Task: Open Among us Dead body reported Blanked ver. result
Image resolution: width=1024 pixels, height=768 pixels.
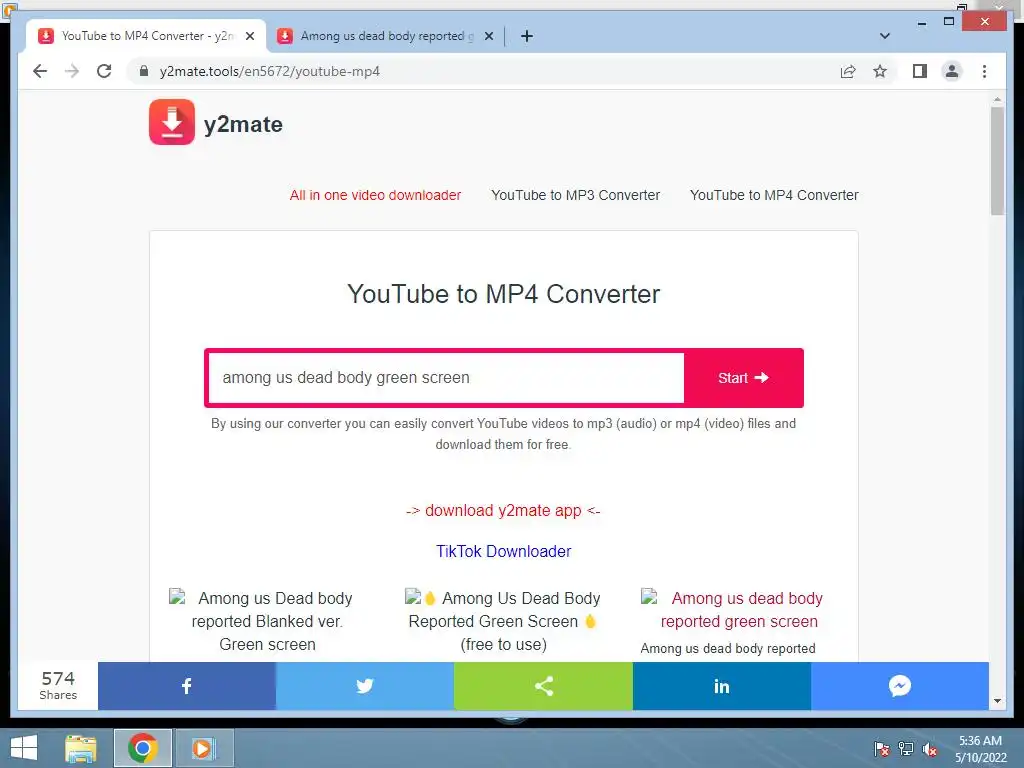Action: pyautogui.click(x=267, y=621)
